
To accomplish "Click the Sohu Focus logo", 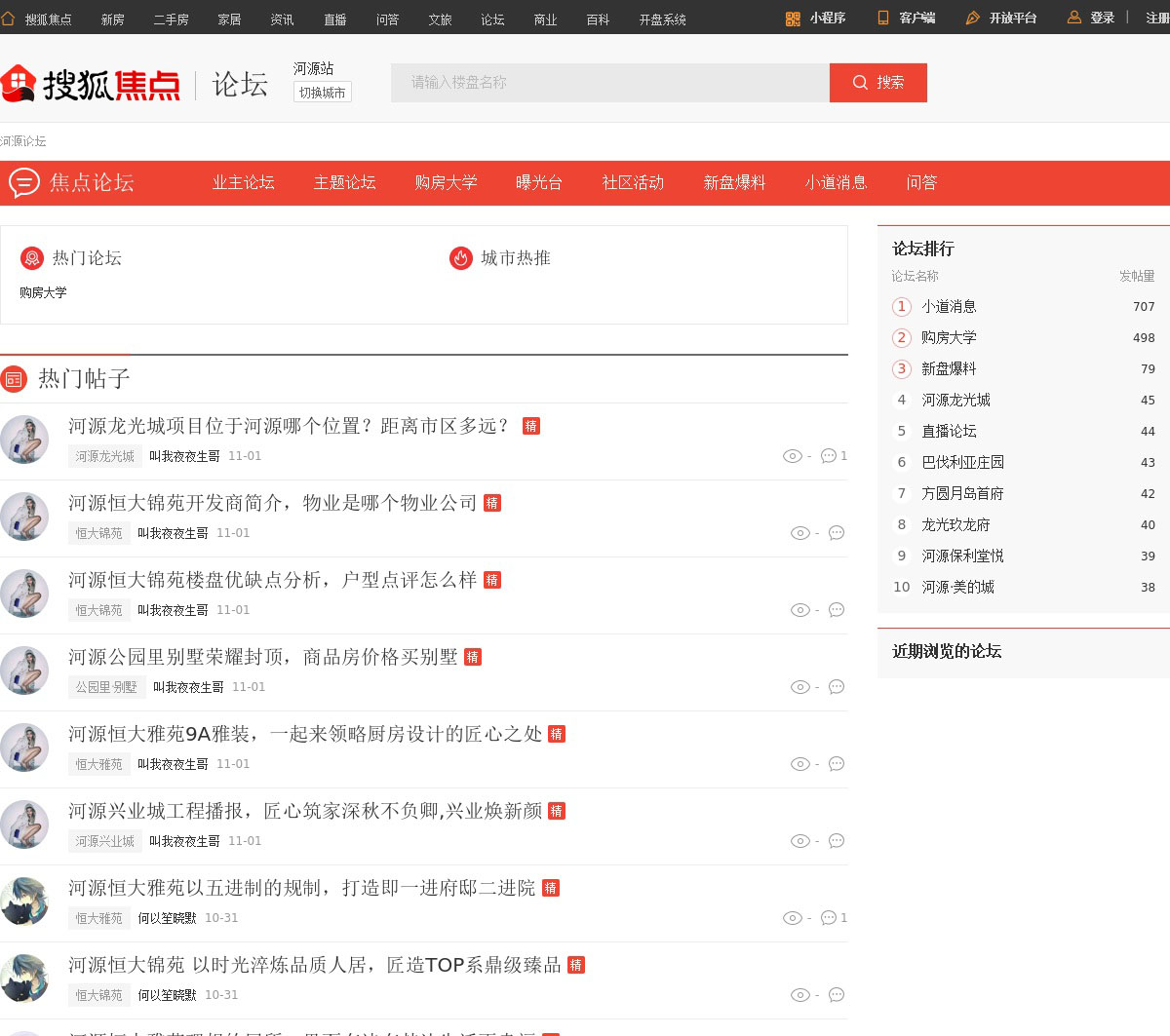I will 90,85.
